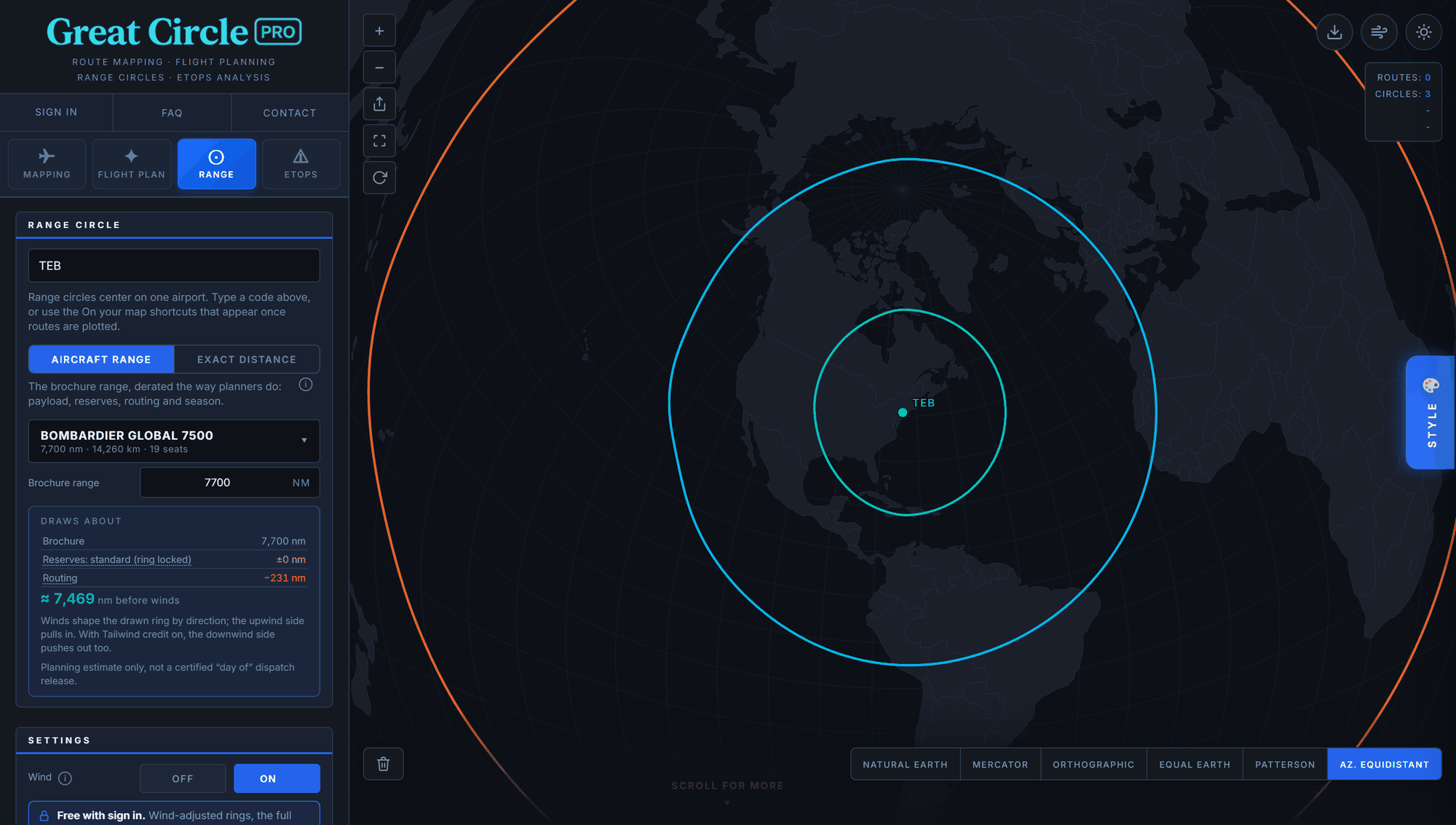Switch to Exact Distance mode
Viewport: 1456px width, 825px height.
tap(247, 360)
